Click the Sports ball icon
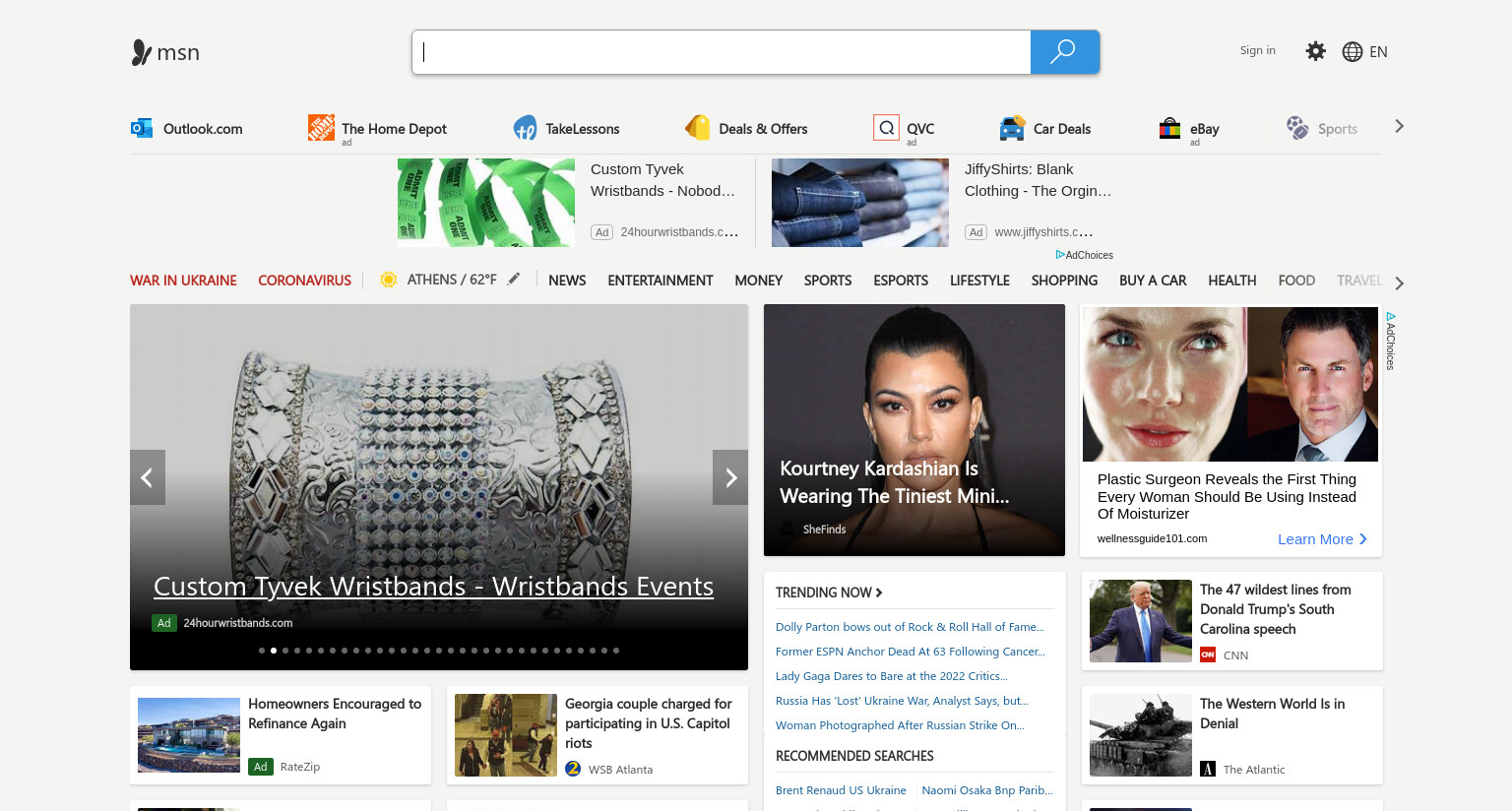The width and height of the screenshot is (1512, 811). [x=1297, y=127]
